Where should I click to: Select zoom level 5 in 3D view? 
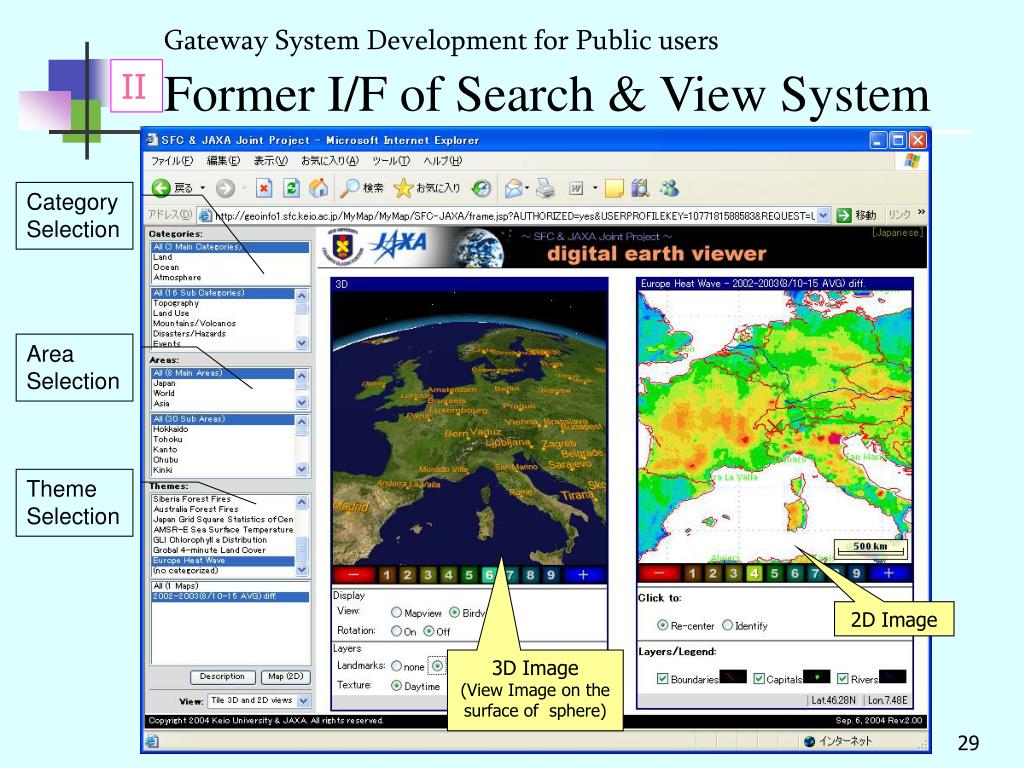point(468,575)
